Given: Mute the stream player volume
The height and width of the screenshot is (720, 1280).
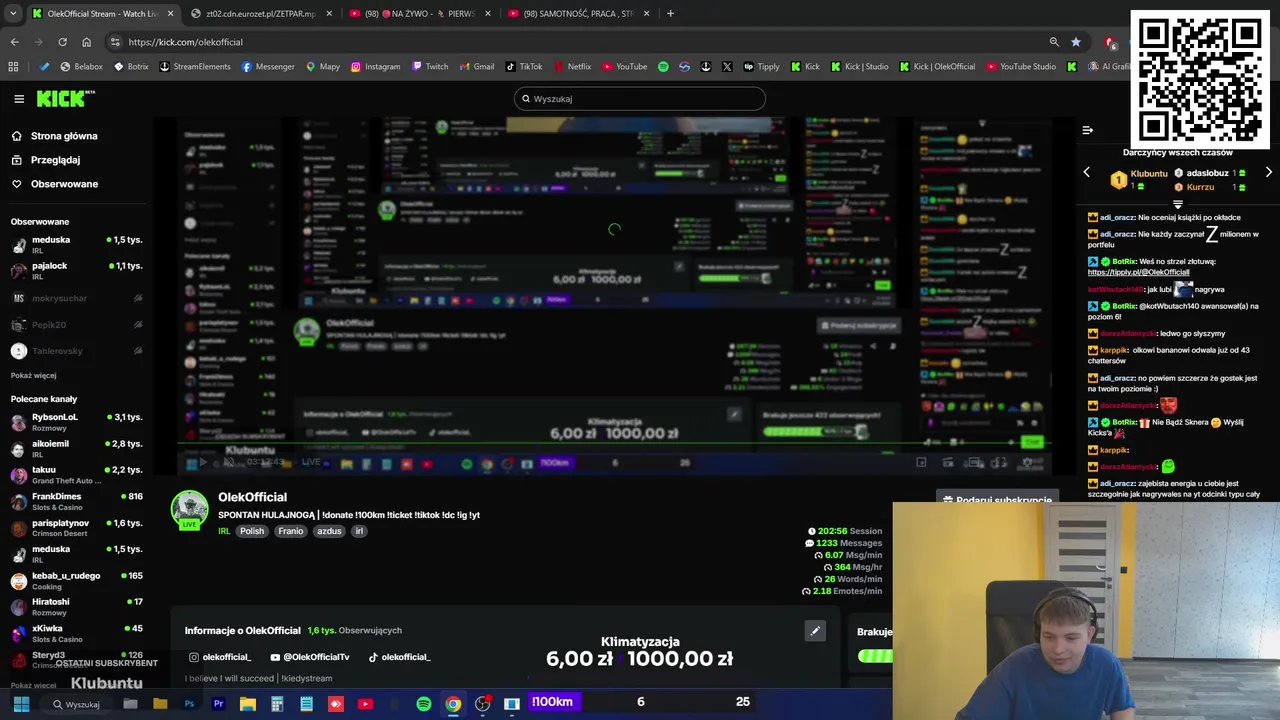Looking at the screenshot, I should [x=228, y=462].
